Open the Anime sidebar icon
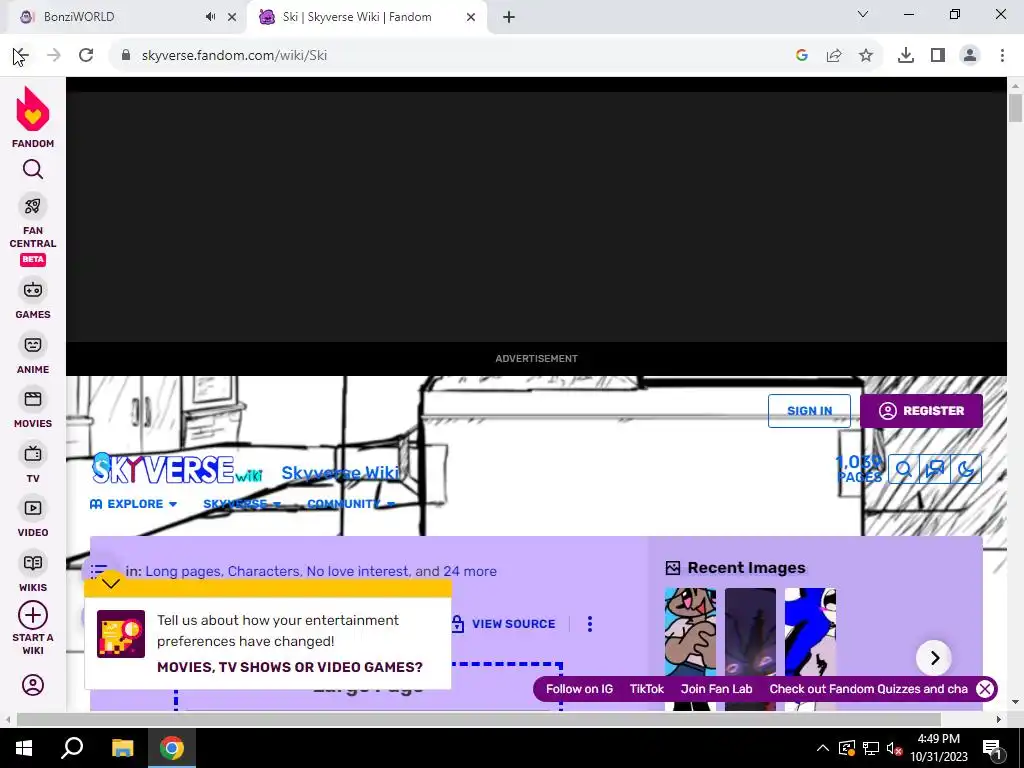 (33, 345)
